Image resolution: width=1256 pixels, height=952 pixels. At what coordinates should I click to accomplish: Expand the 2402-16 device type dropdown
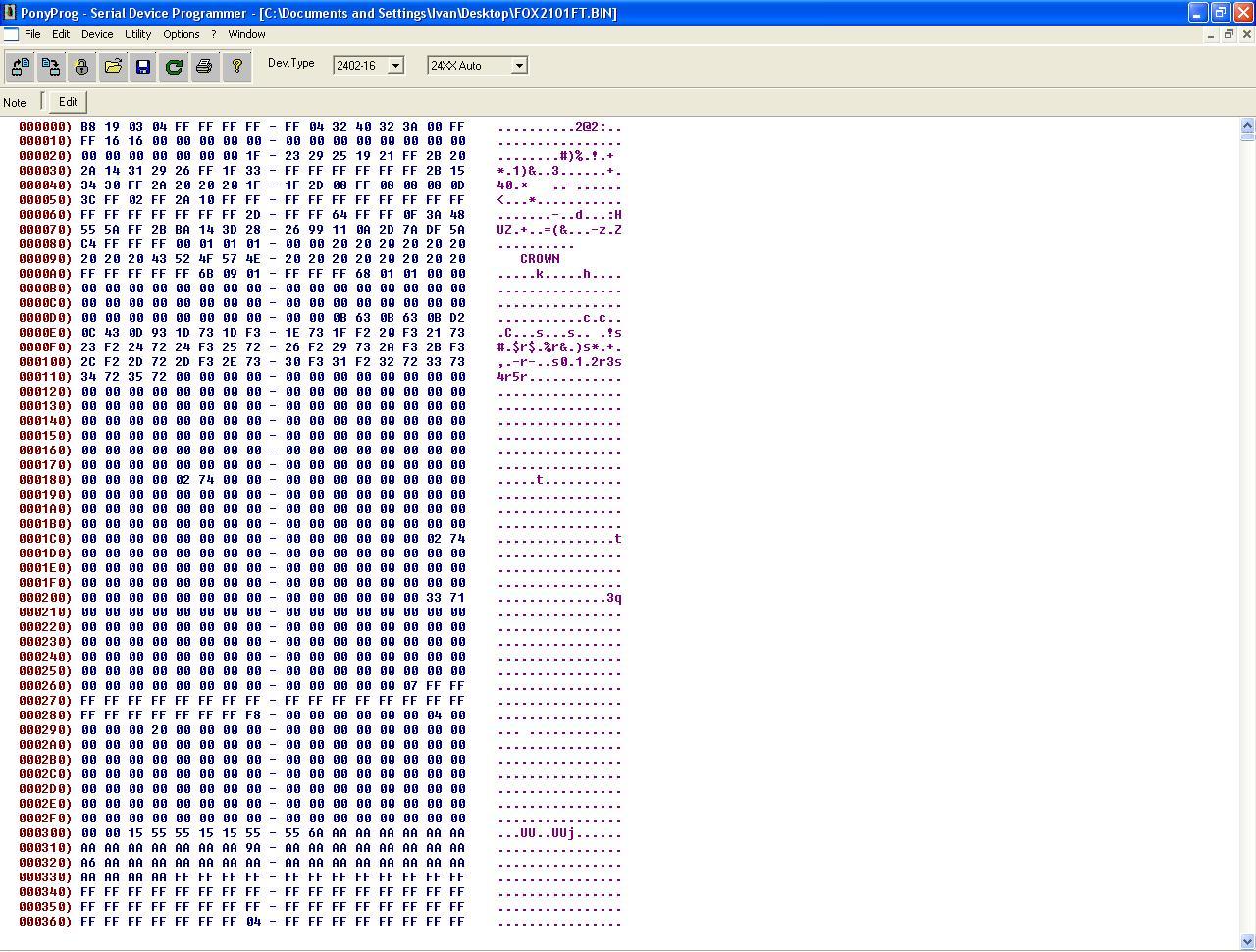pyautogui.click(x=395, y=66)
